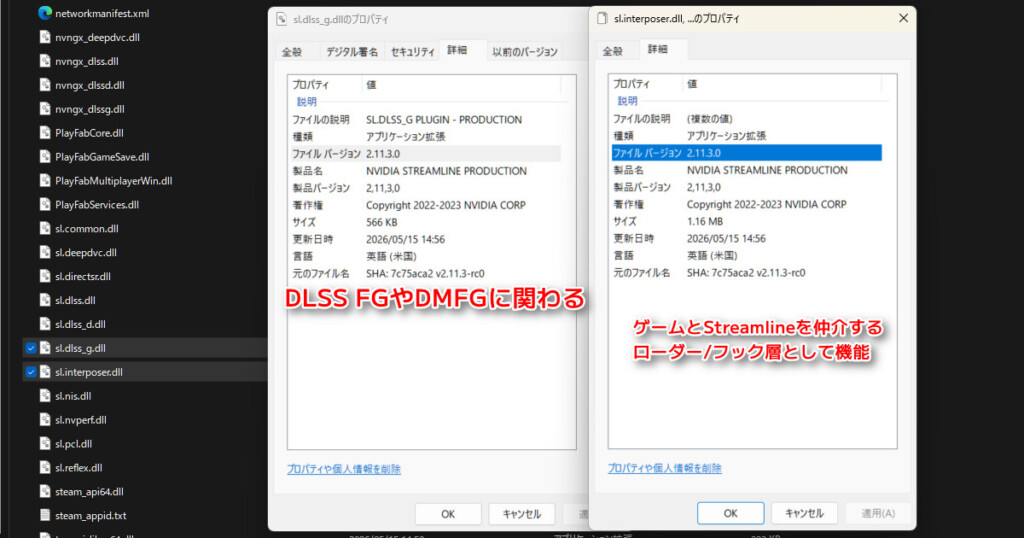Click the sl.nvperf.dll file icon

pos(45,420)
